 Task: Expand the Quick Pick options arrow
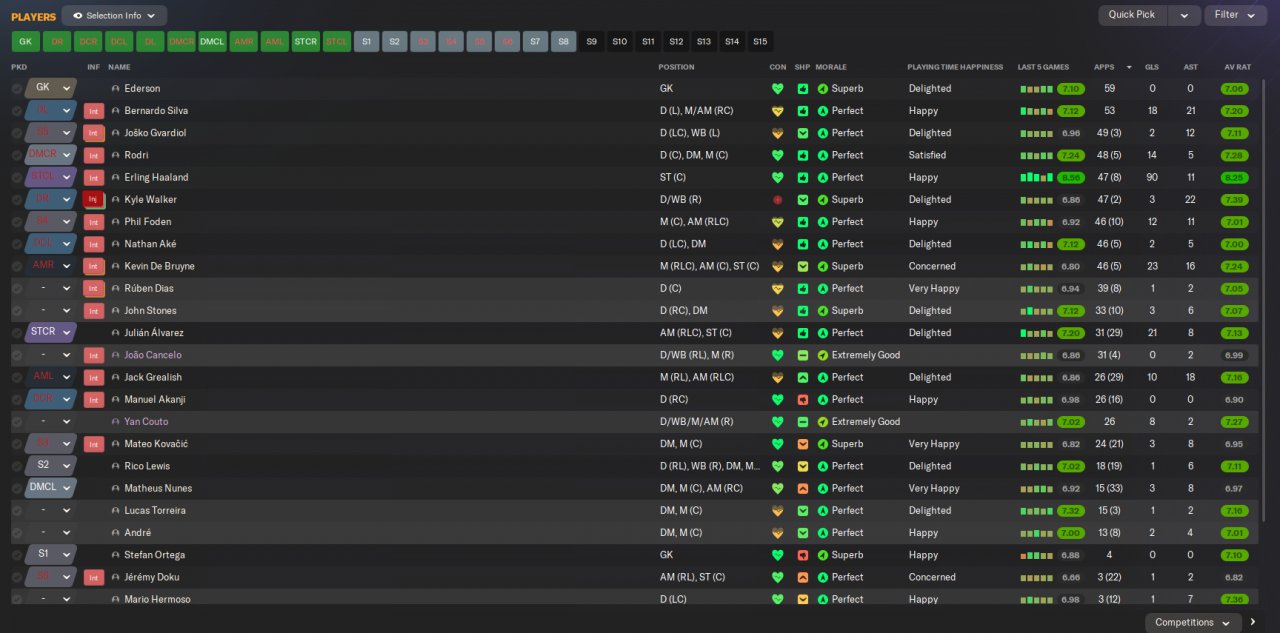point(1184,15)
